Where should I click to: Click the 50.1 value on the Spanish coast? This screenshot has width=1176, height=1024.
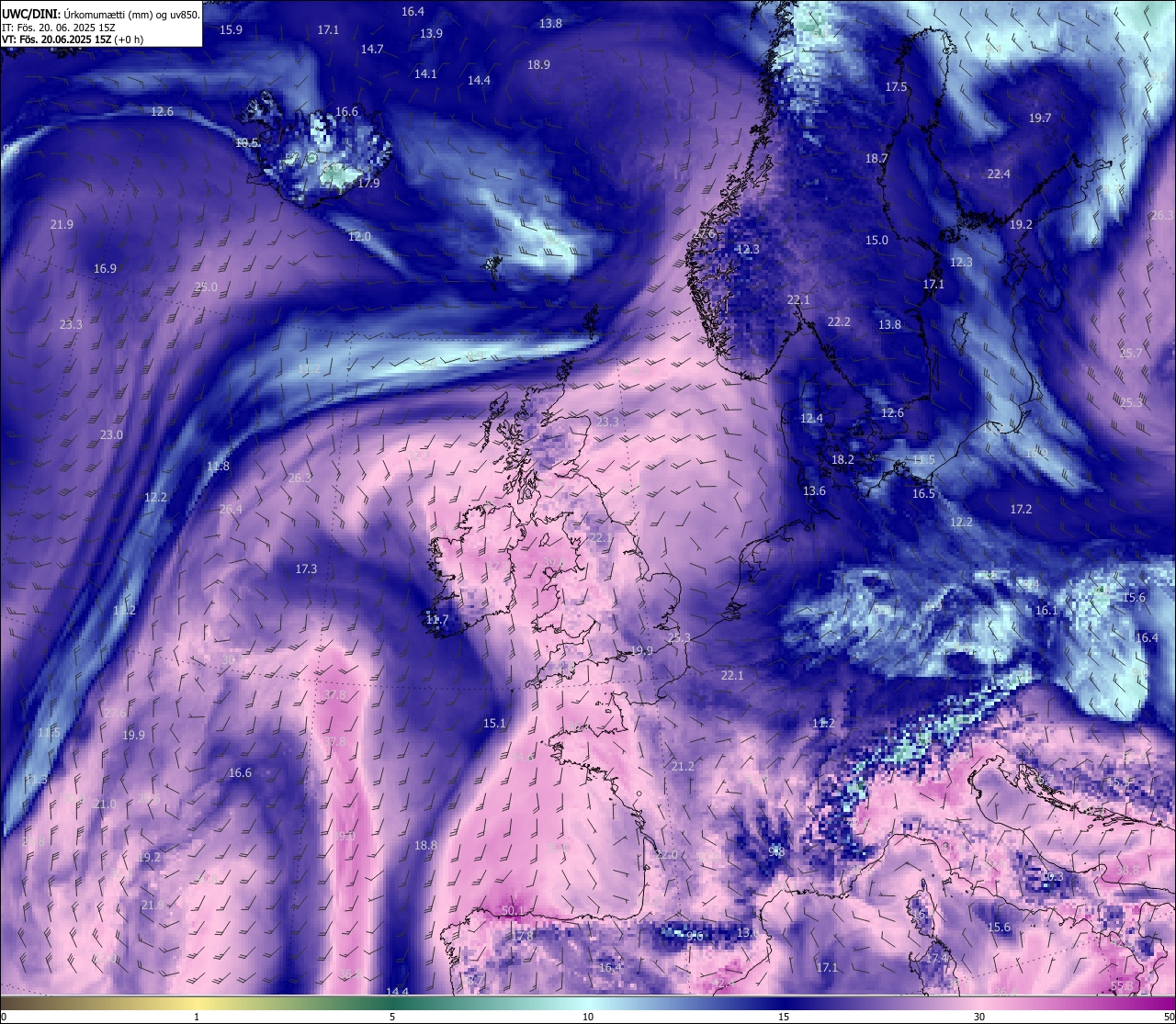tap(513, 911)
